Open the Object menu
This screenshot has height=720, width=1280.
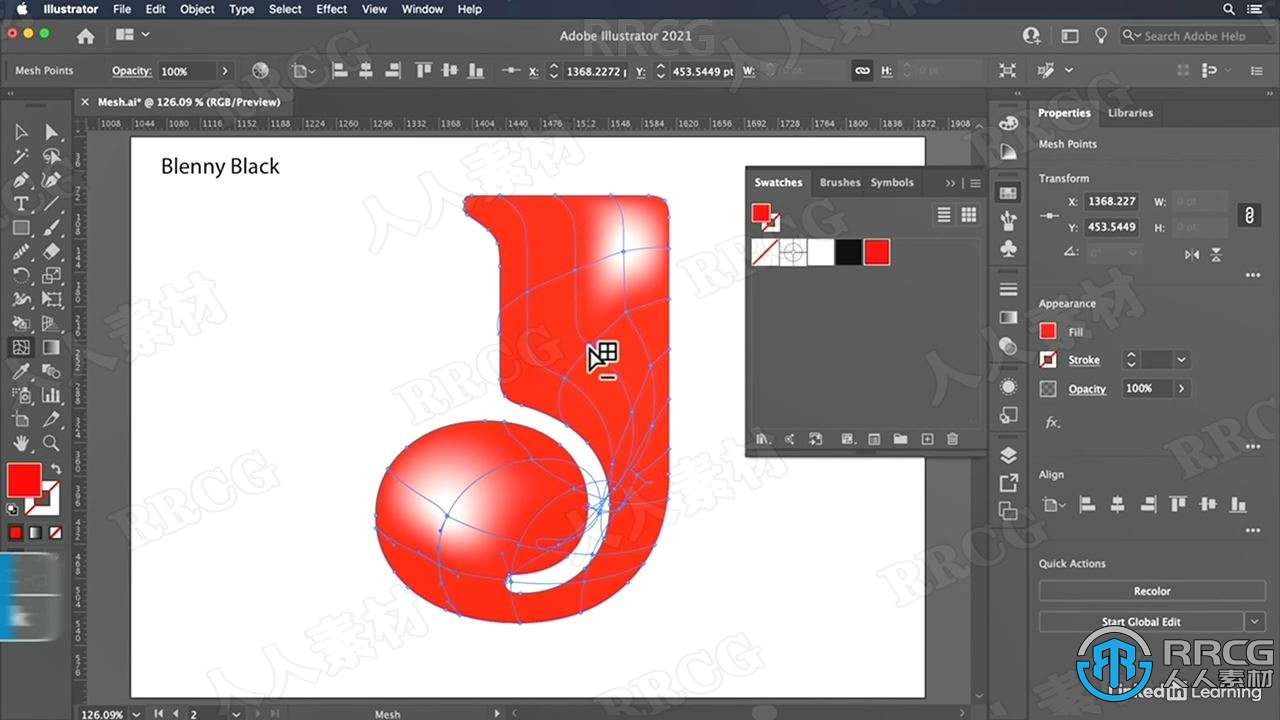coord(197,9)
